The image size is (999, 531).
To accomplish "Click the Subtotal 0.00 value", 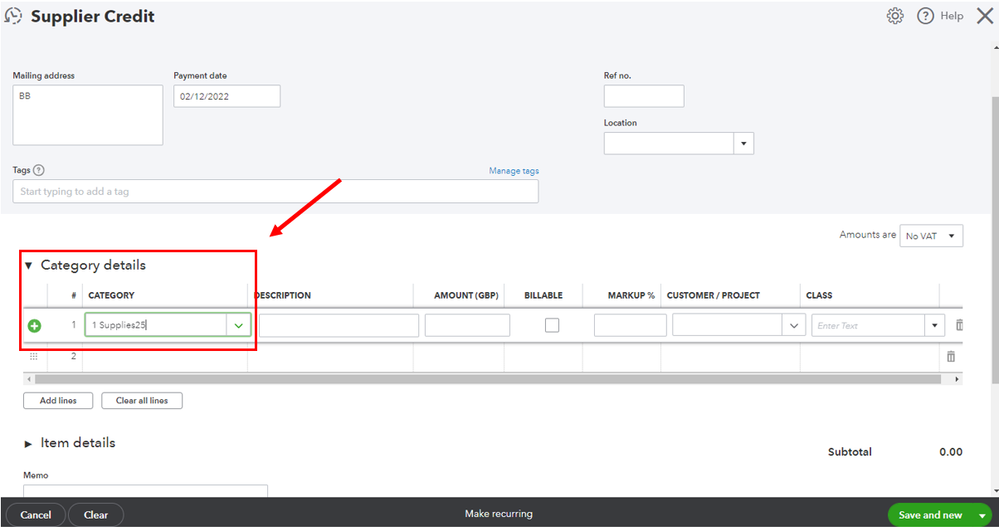I will pyautogui.click(x=951, y=452).
